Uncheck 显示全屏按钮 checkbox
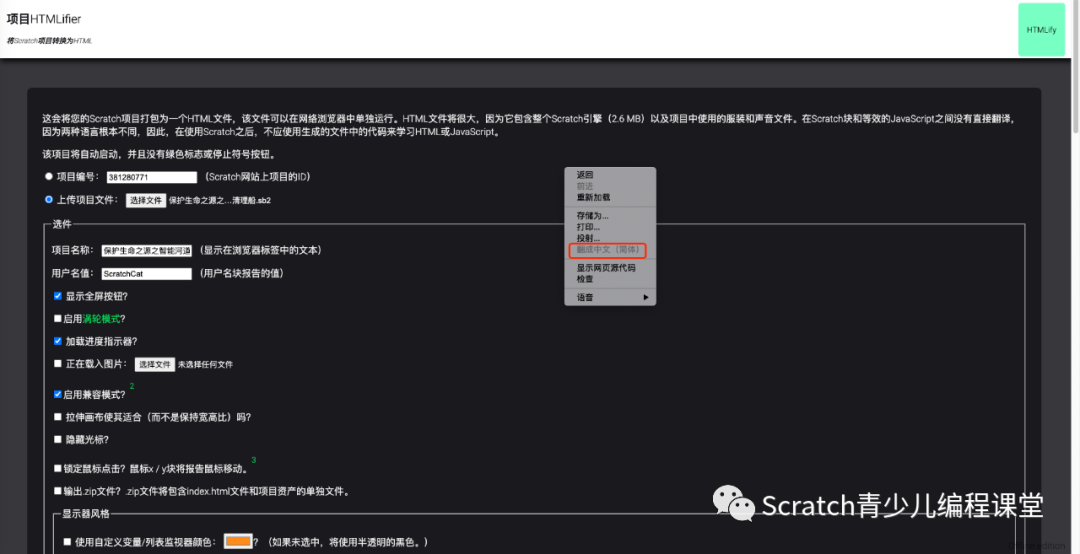 (58, 296)
